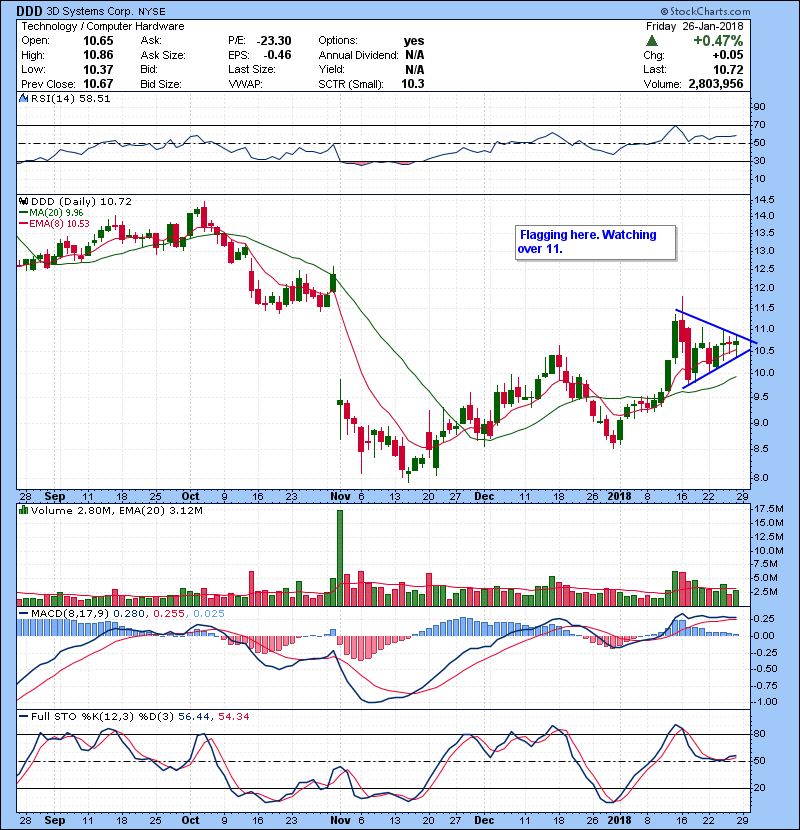Screen dimensions: 800x830
Task: Click Nov on the bottom date axis
Action: click(340, 820)
